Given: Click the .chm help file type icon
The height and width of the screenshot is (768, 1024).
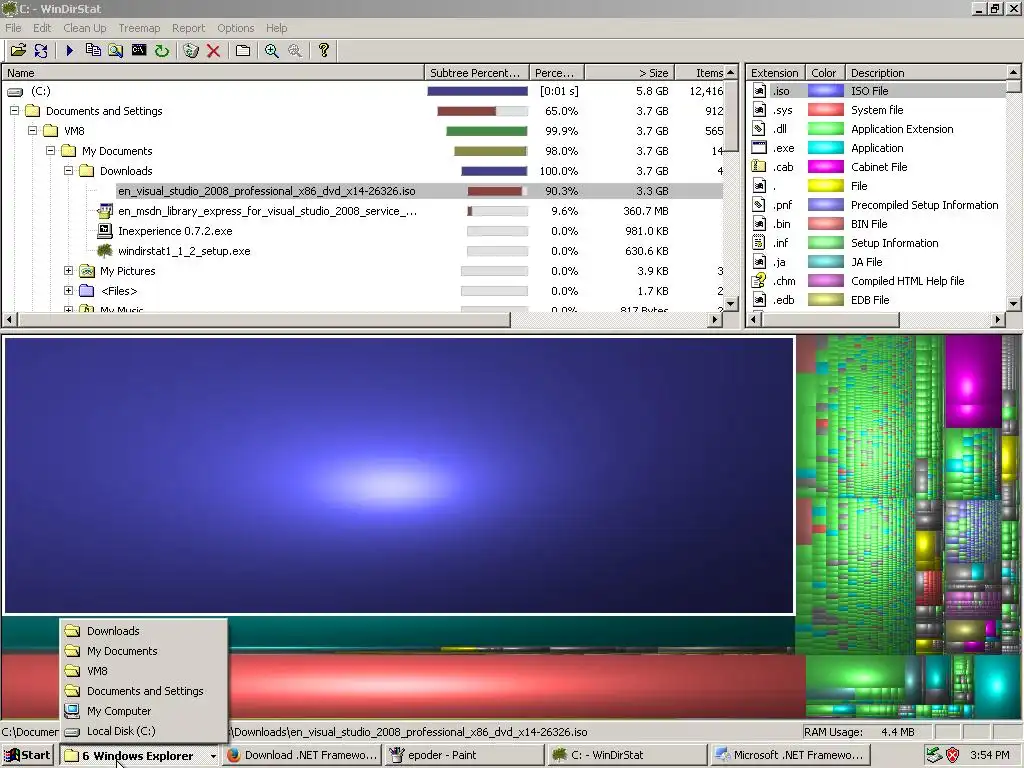Looking at the screenshot, I should click(x=759, y=281).
